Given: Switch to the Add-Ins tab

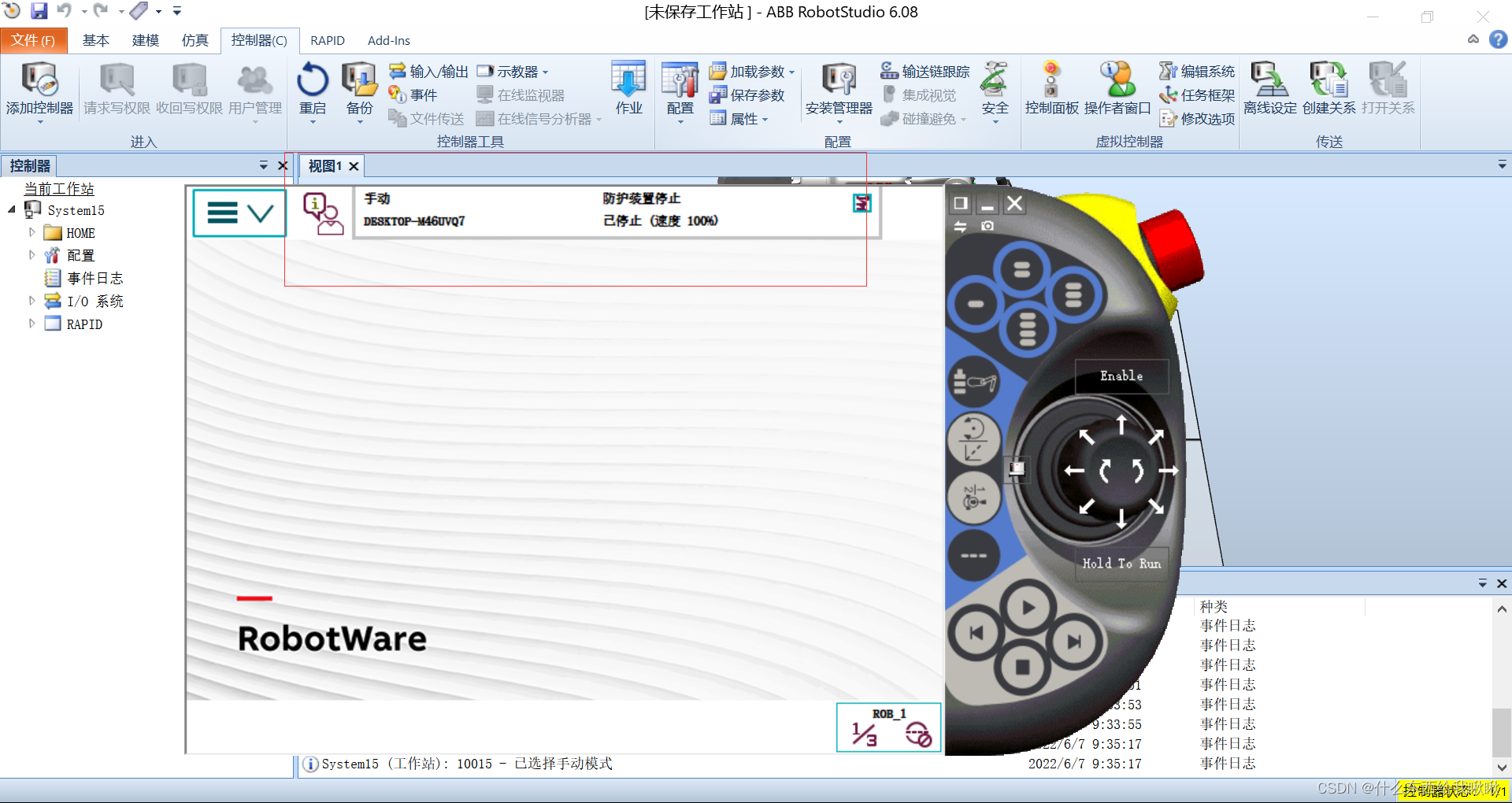Looking at the screenshot, I should (389, 40).
